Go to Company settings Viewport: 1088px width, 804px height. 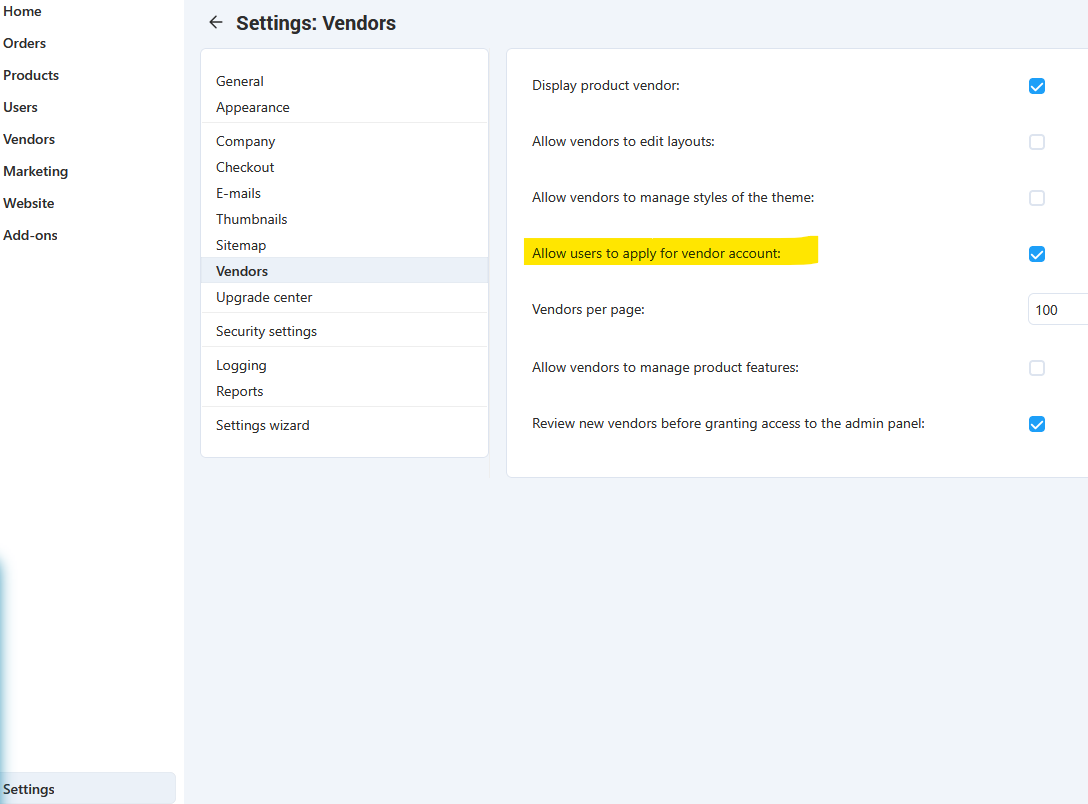pyautogui.click(x=246, y=141)
